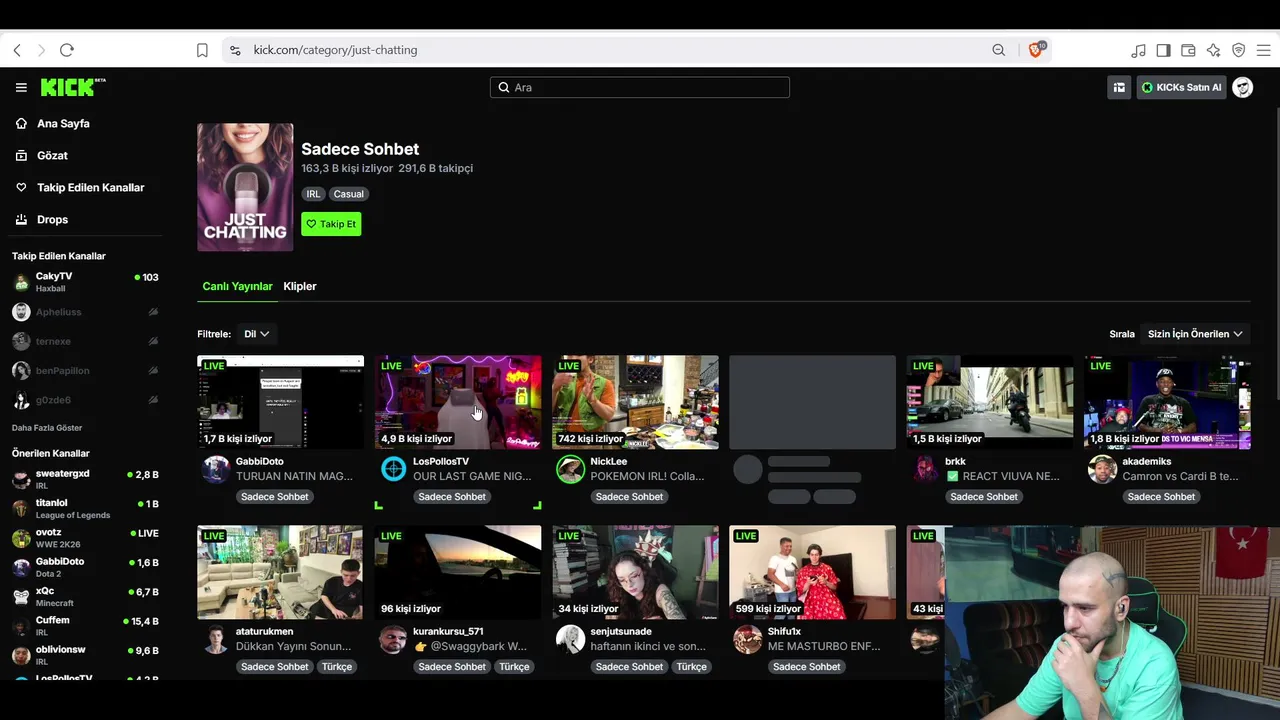Reload the page with the refresh icon
Image resolution: width=1280 pixels, height=720 pixels.
(67, 50)
